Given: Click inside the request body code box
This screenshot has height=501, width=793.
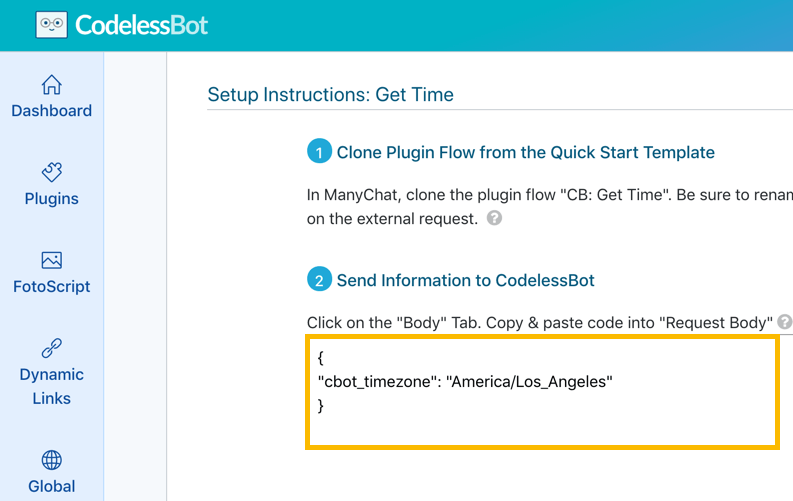Looking at the screenshot, I should (x=542, y=392).
